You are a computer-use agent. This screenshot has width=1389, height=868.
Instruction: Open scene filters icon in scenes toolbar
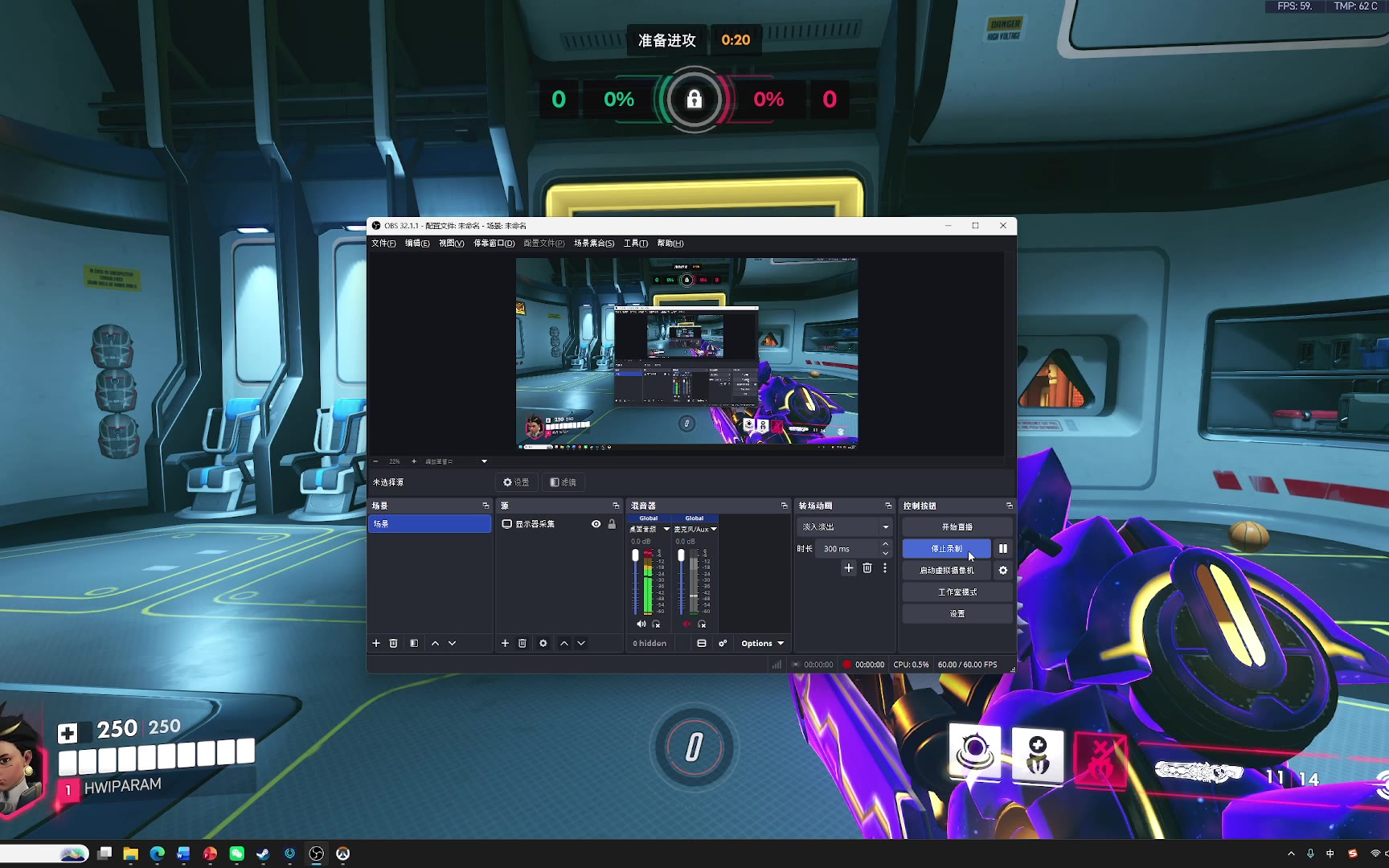pos(414,643)
